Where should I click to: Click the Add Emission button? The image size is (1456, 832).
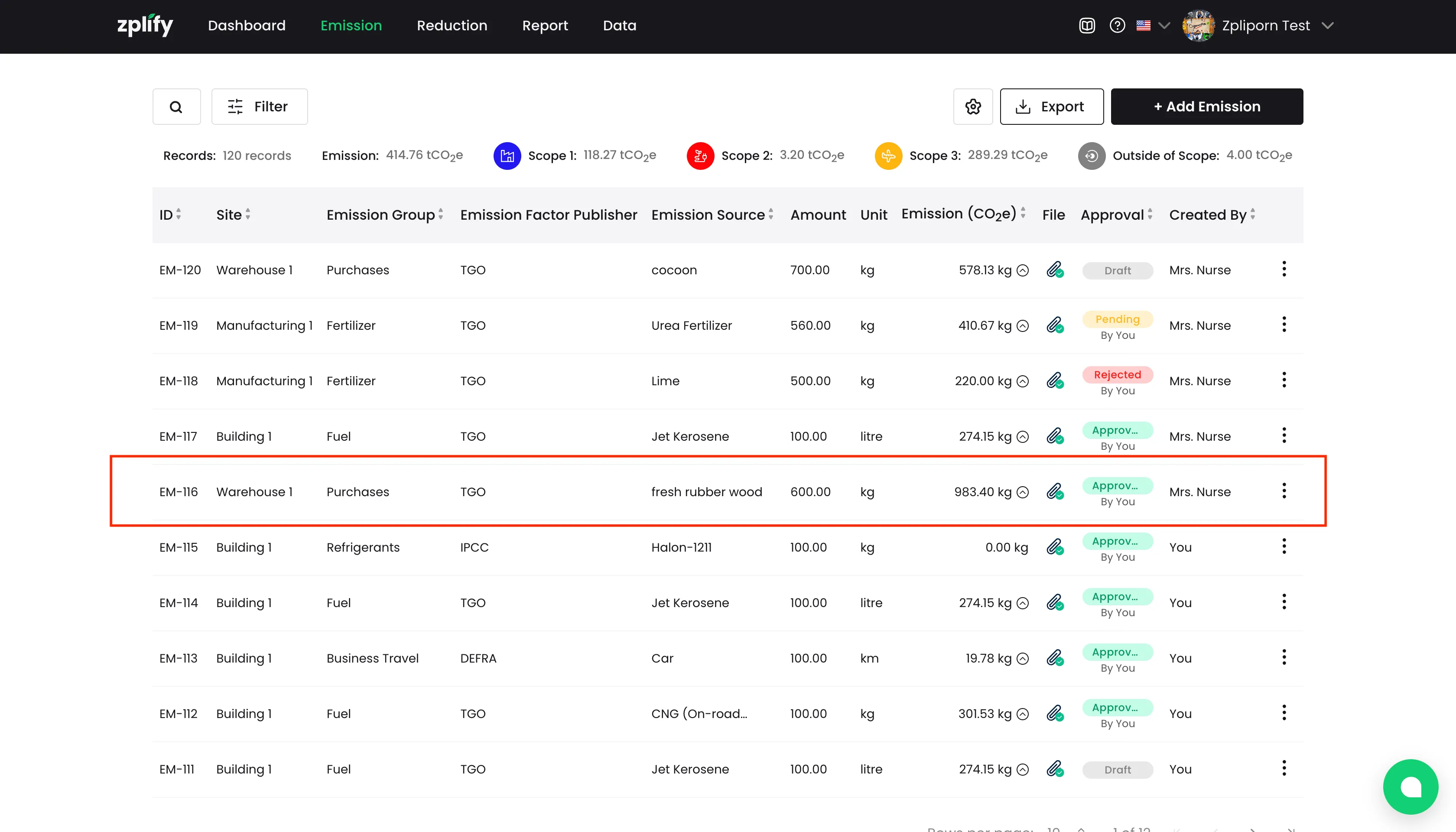point(1206,107)
